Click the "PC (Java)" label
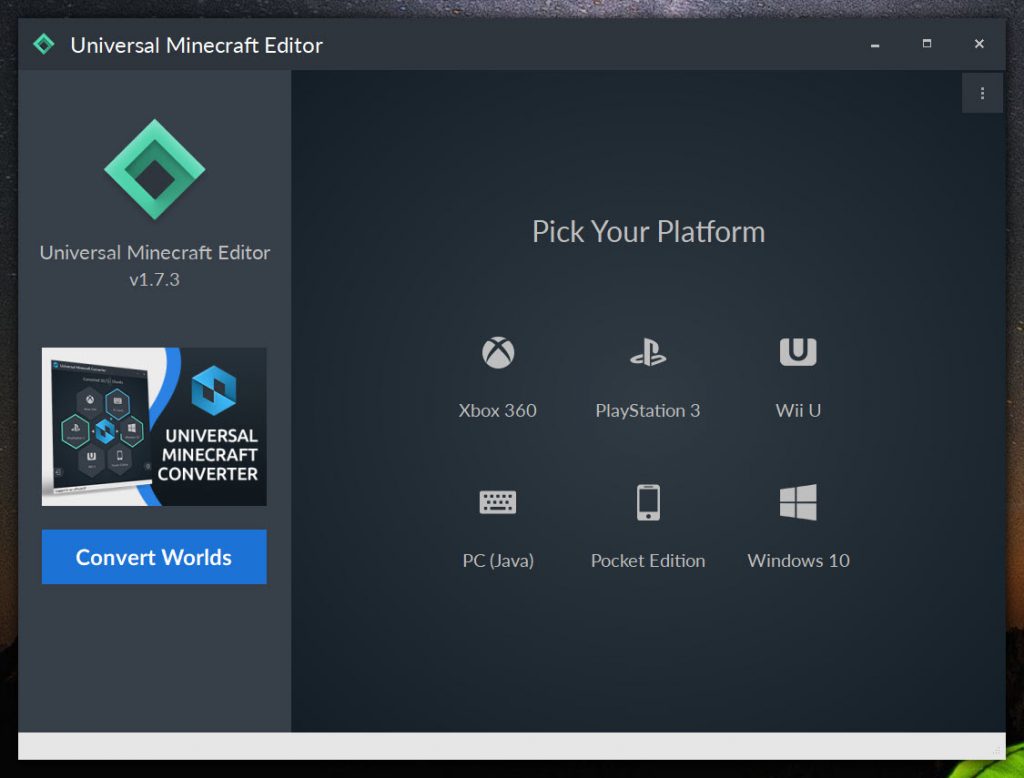Viewport: 1024px width, 778px height. coord(498,560)
